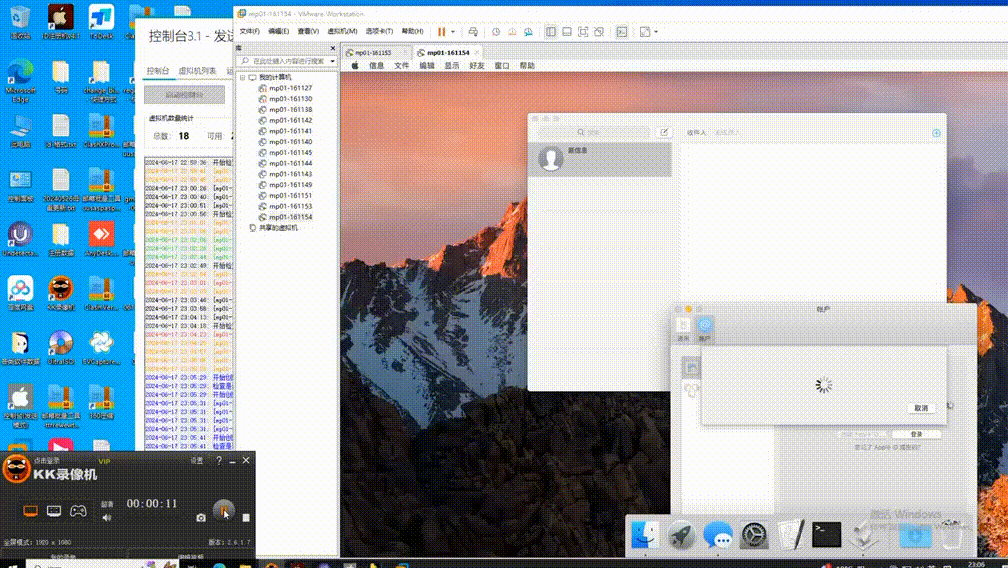The height and width of the screenshot is (568, 1008).
Task: Open the 编辑(E) menu in VMware
Action: tap(278, 31)
